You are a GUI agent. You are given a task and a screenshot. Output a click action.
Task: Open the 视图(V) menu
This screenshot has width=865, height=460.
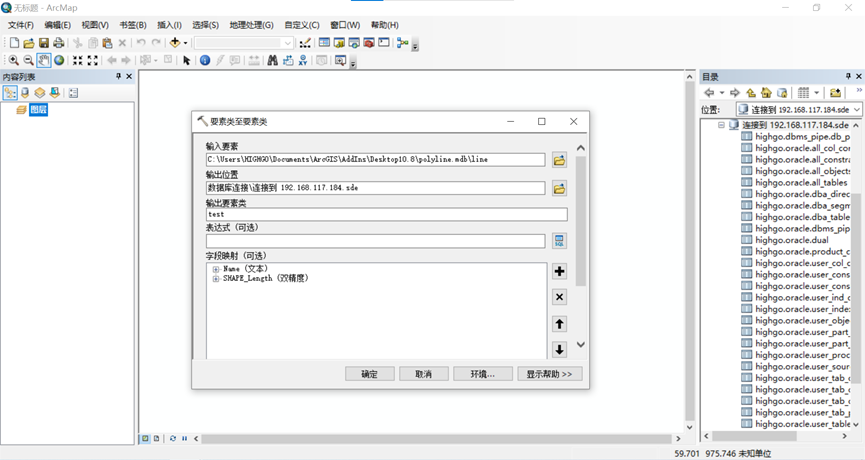(x=95, y=25)
